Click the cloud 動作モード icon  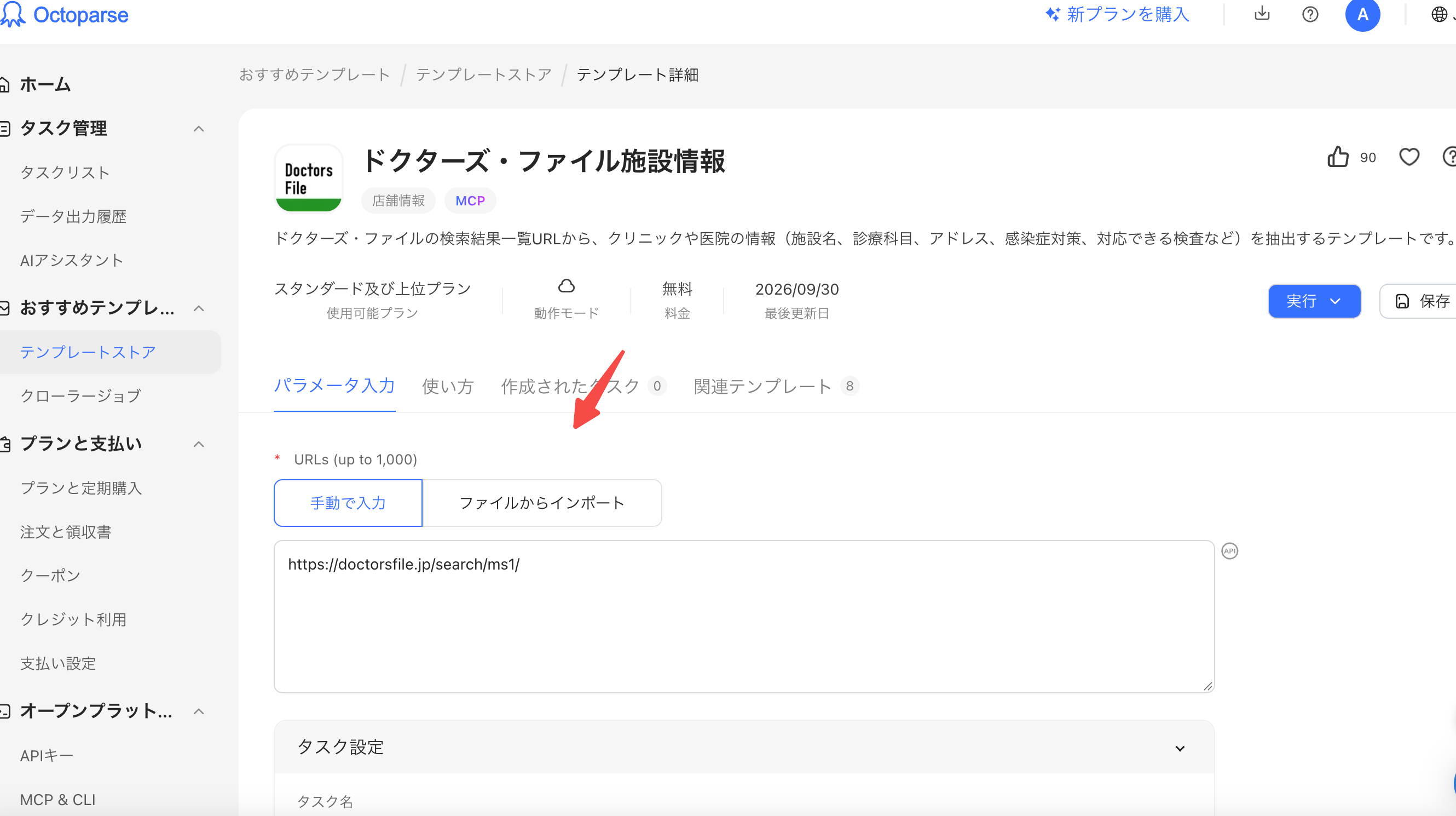(x=567, y=286)
